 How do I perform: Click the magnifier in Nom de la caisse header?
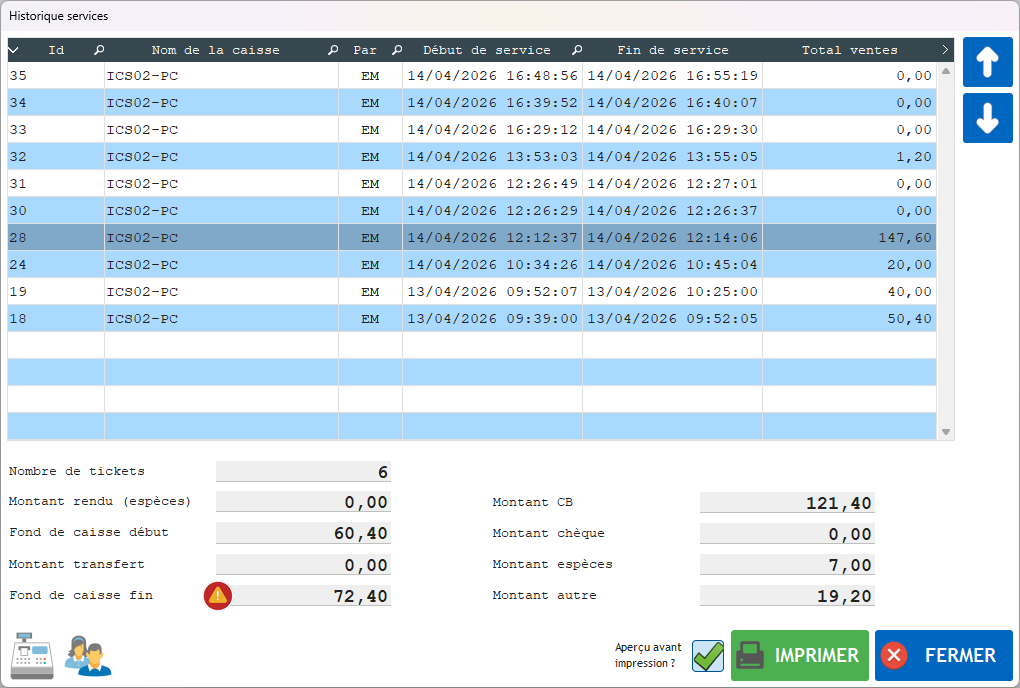pyautogui.click(x=333, y=50)
